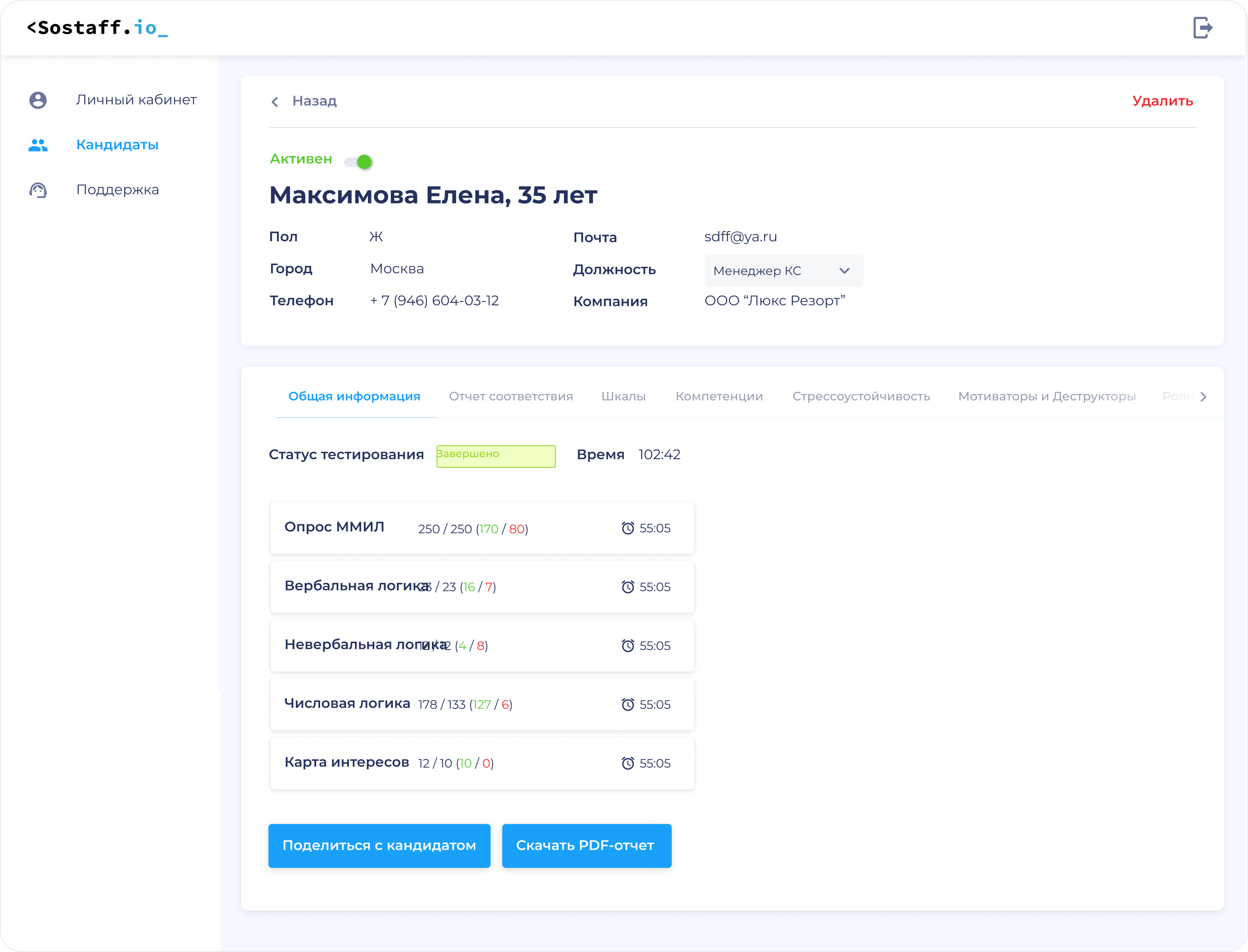The width and height of the screenshot is (1248, 952).
Task: Open the Должность dropdown Менеджер КС
Action: pos(784,271)
